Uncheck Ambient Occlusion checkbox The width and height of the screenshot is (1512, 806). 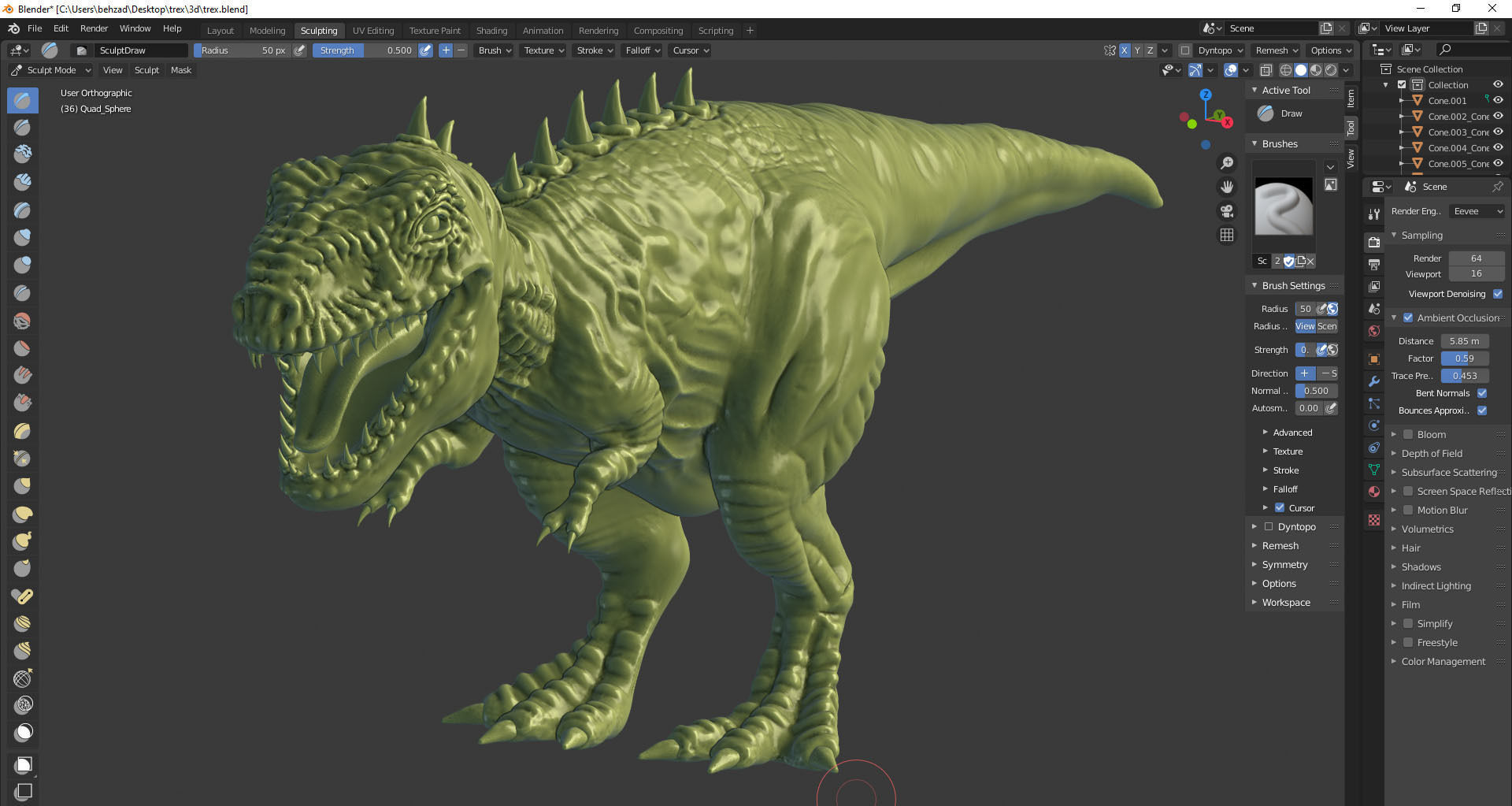point(1408,318)
